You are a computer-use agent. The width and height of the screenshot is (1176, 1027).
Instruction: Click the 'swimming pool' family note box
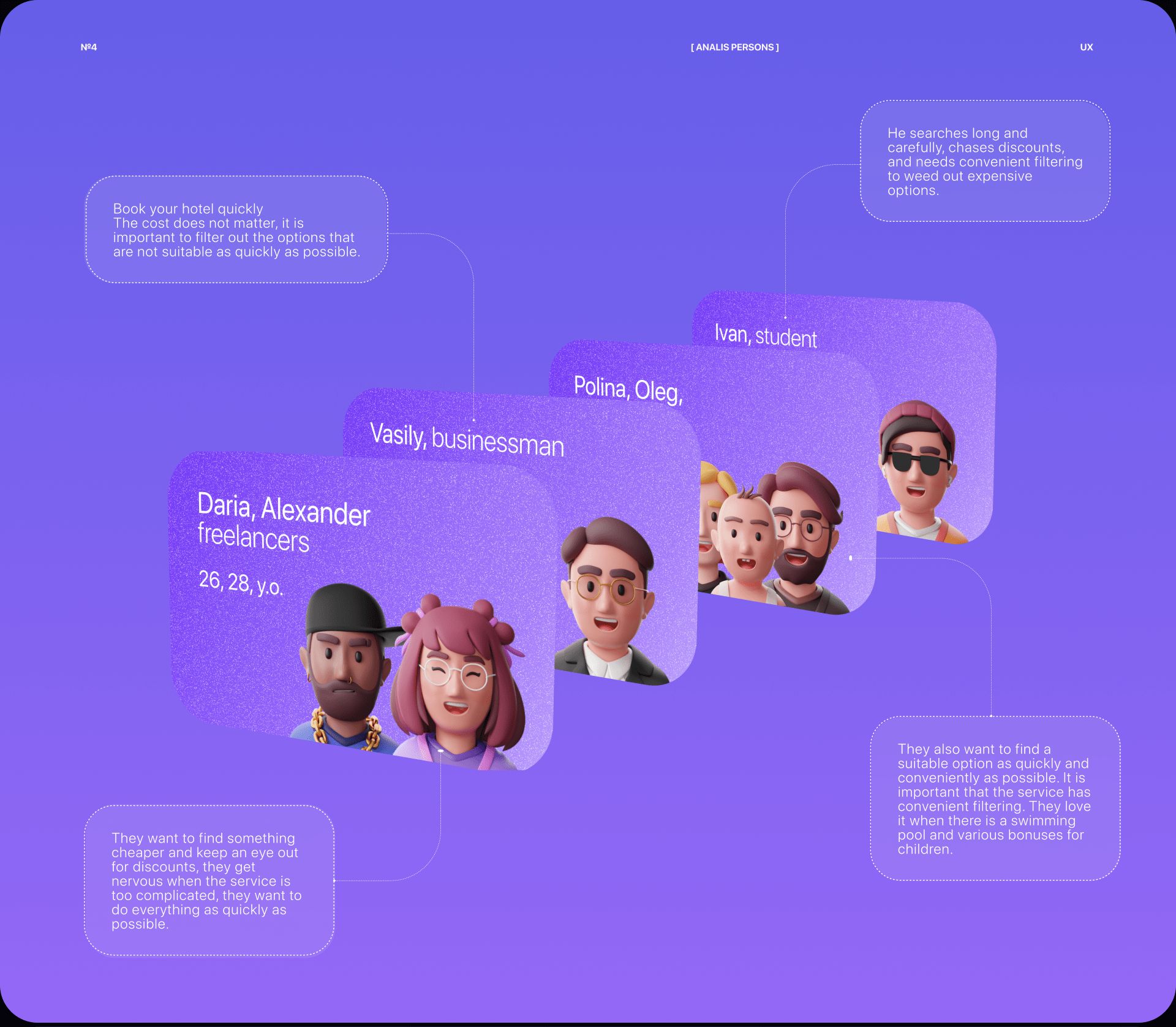coord(995,798)
